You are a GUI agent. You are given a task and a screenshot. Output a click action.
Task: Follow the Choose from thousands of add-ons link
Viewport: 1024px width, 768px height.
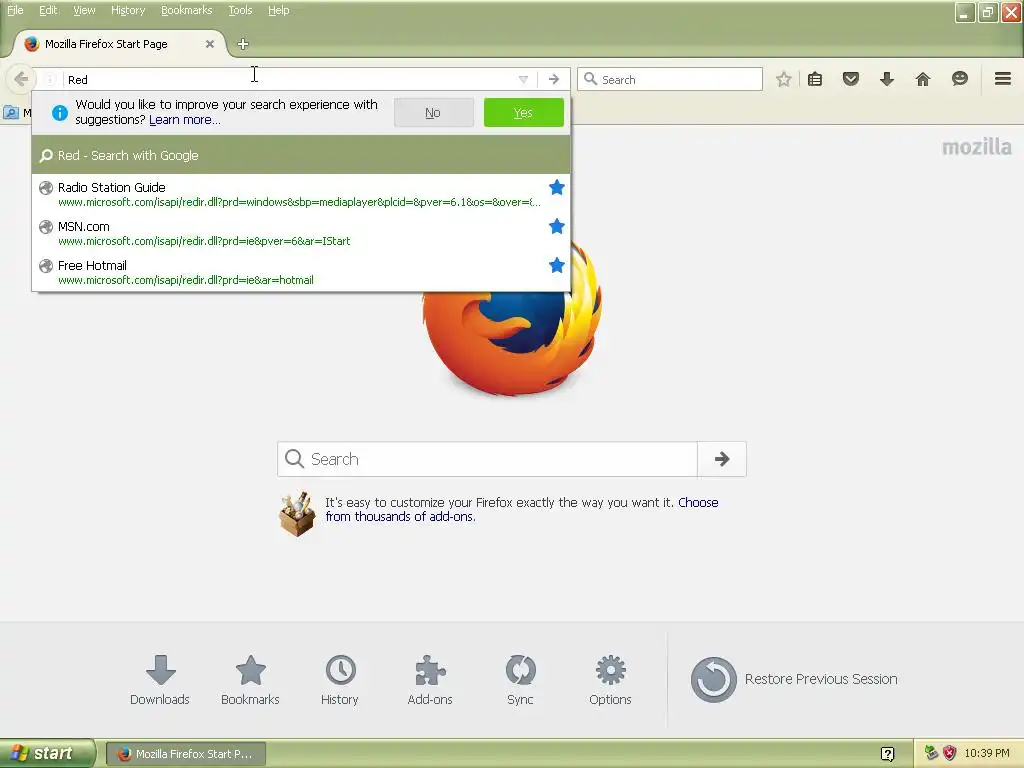tap(522, 509)
